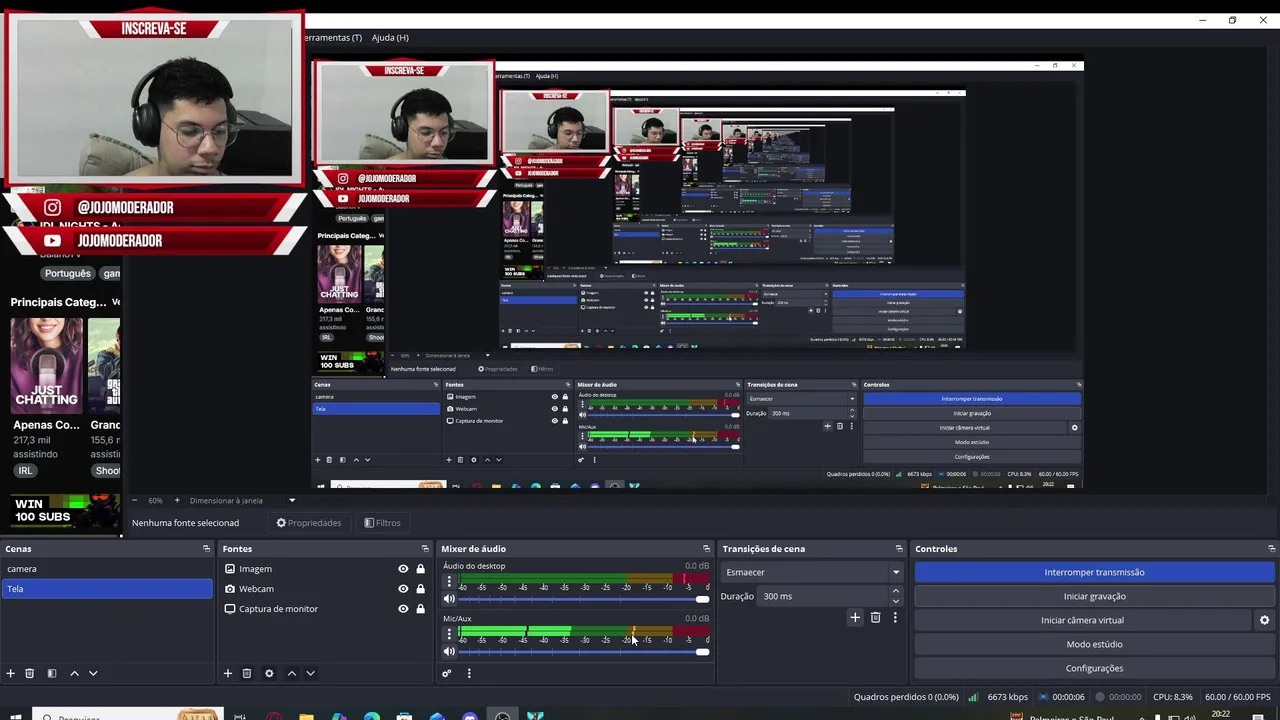The width and height of the screenshot is (1280, 720).
Task: Open the Ajuda (H) menu
Action: tap(390, 37)
